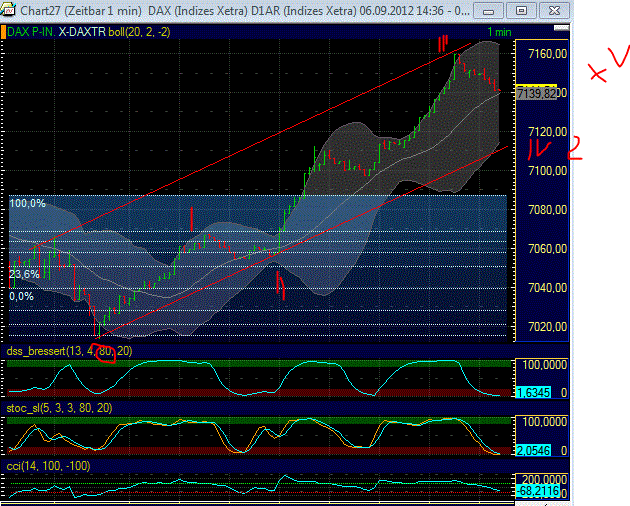The height and width of the screenshot is (506, 630).
Task: Click the 7080,00 price axis label
Action: (x=547, y=210)
